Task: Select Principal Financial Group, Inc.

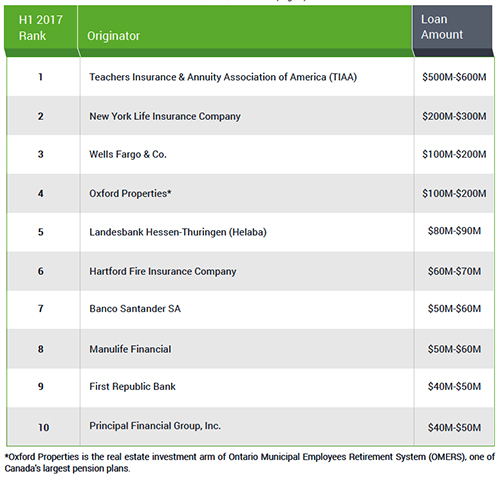Action: coord(155,426)
